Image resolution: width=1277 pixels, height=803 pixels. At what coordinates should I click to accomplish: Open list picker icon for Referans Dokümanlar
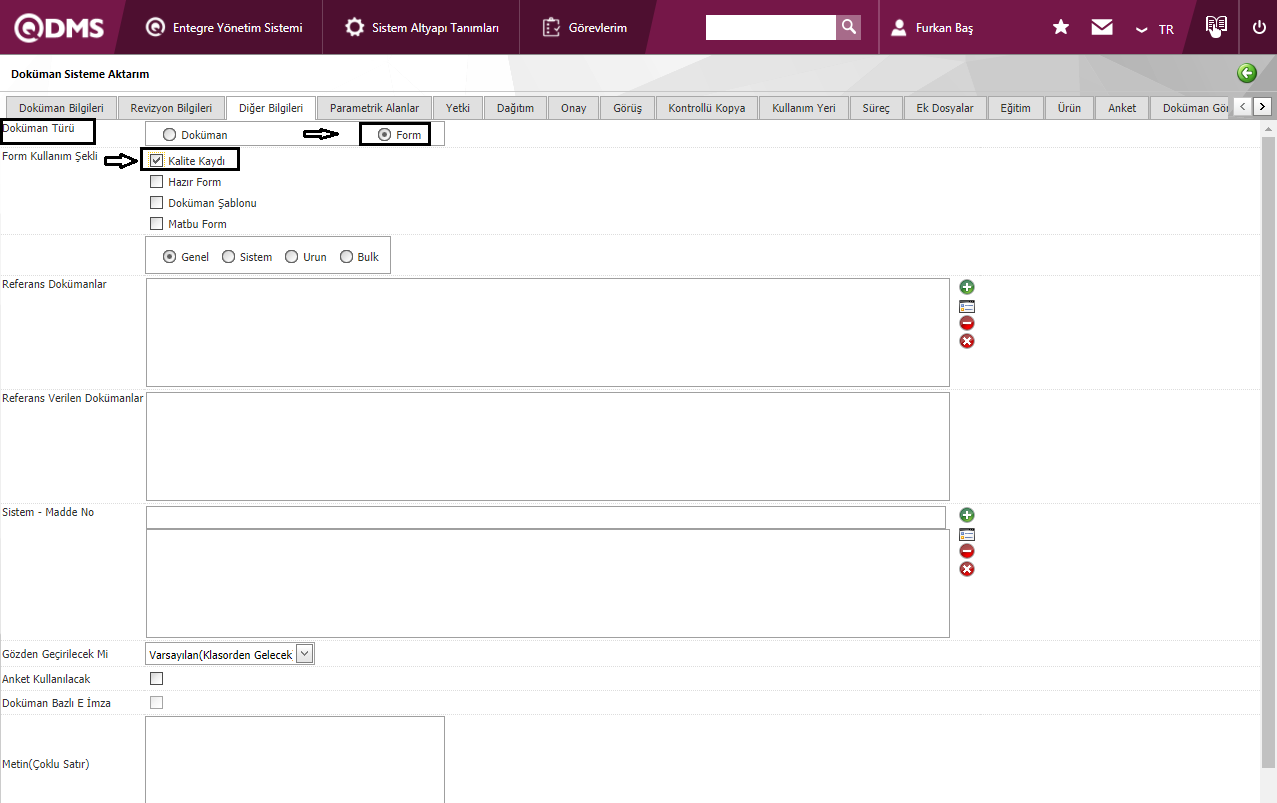(x=967, y=306)
